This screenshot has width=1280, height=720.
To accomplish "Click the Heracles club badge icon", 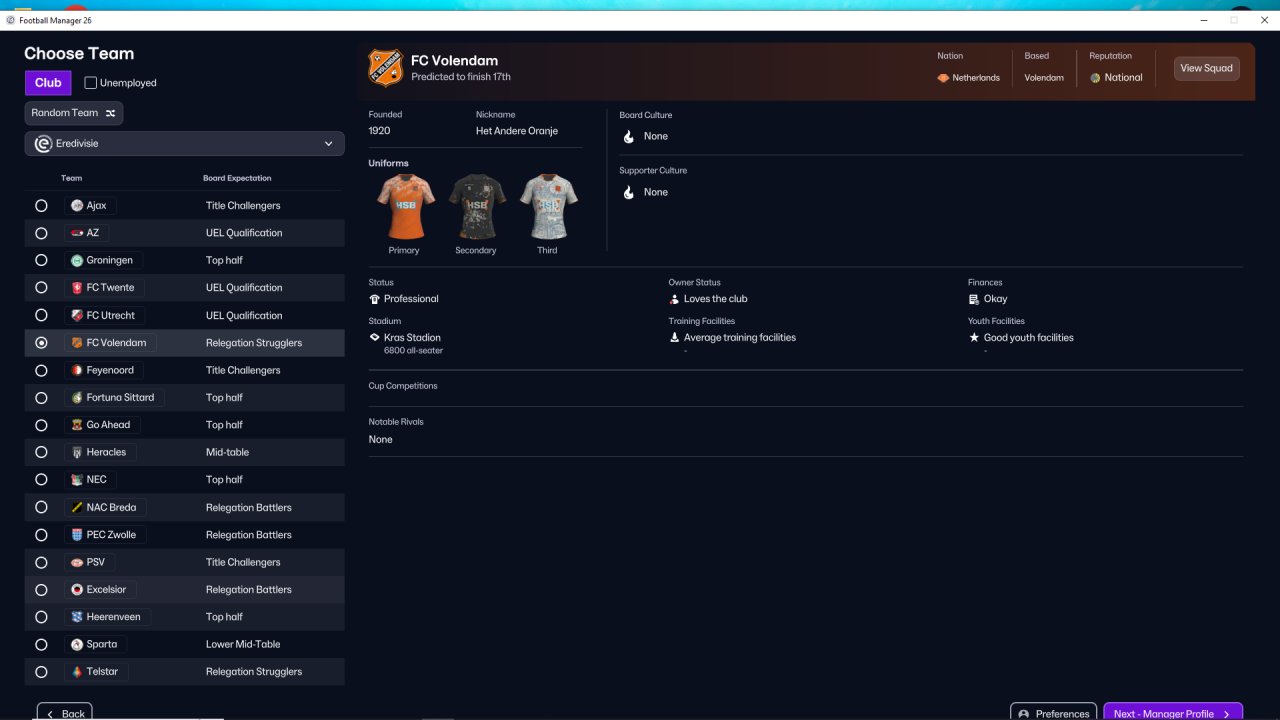I will (77, 452).
